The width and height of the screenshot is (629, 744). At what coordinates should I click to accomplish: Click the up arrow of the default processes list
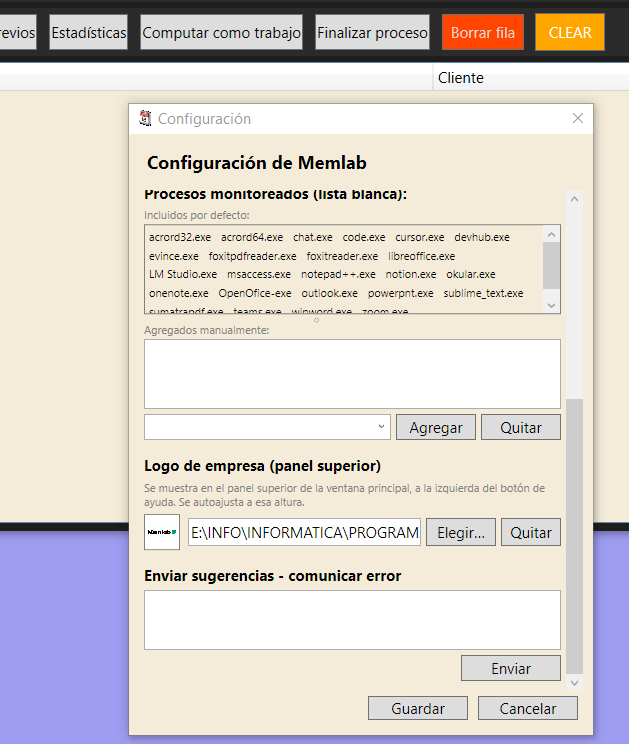(551, 234)
